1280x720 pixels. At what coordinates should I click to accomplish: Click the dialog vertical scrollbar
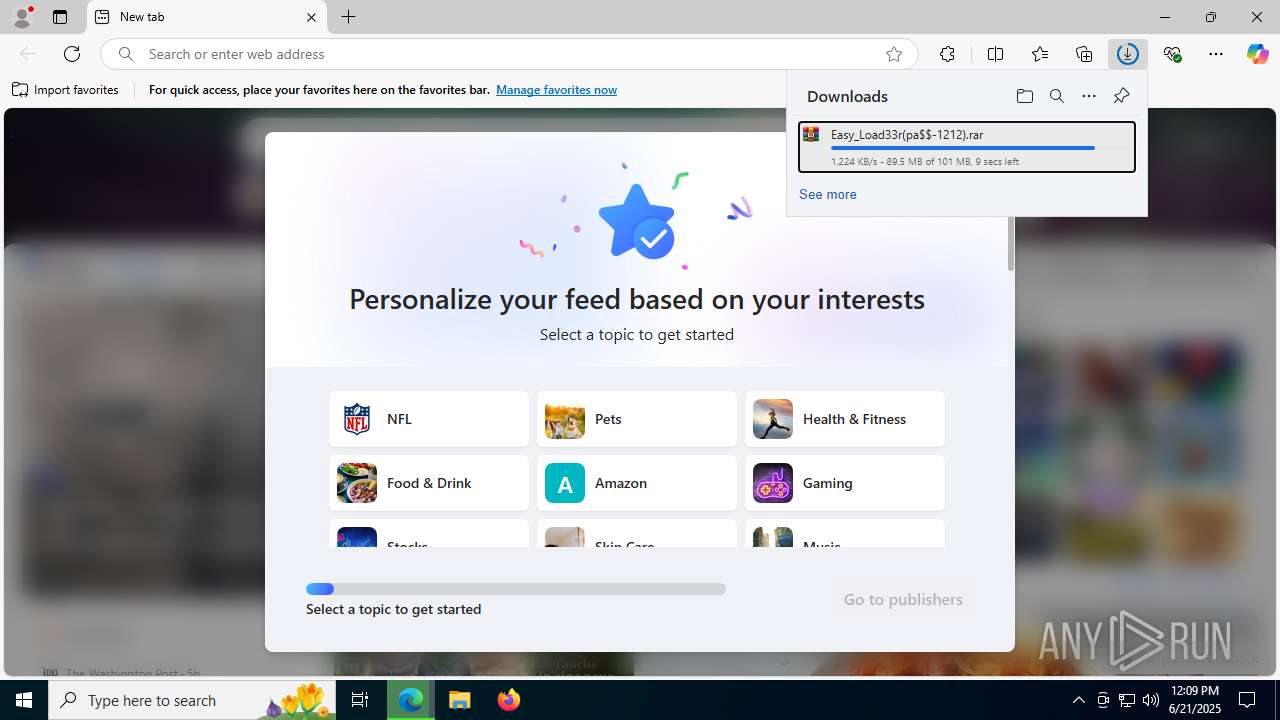pos(1011,244)
